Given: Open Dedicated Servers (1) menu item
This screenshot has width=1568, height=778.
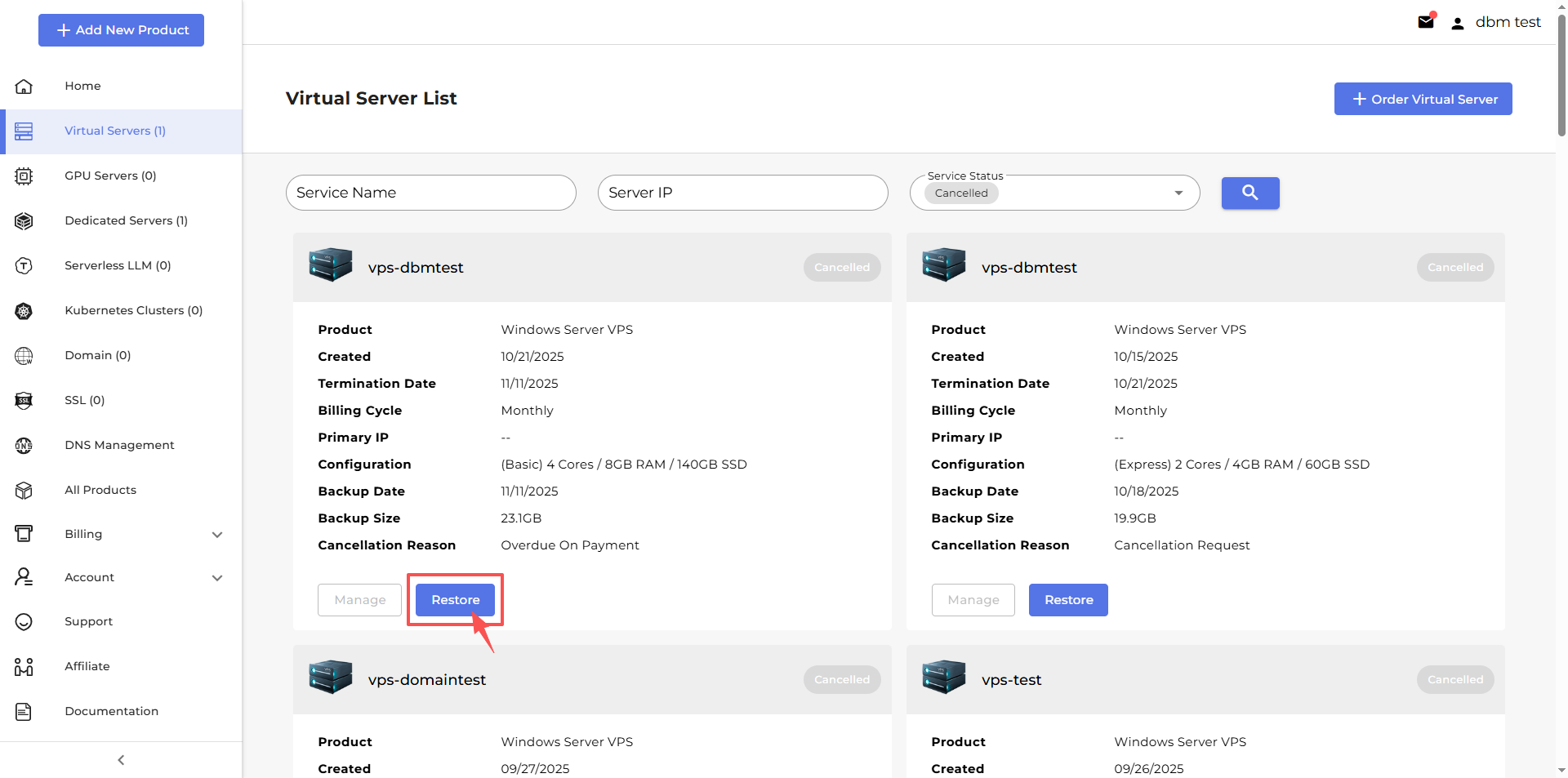Looking at the screenshot, I should (121, 220).
